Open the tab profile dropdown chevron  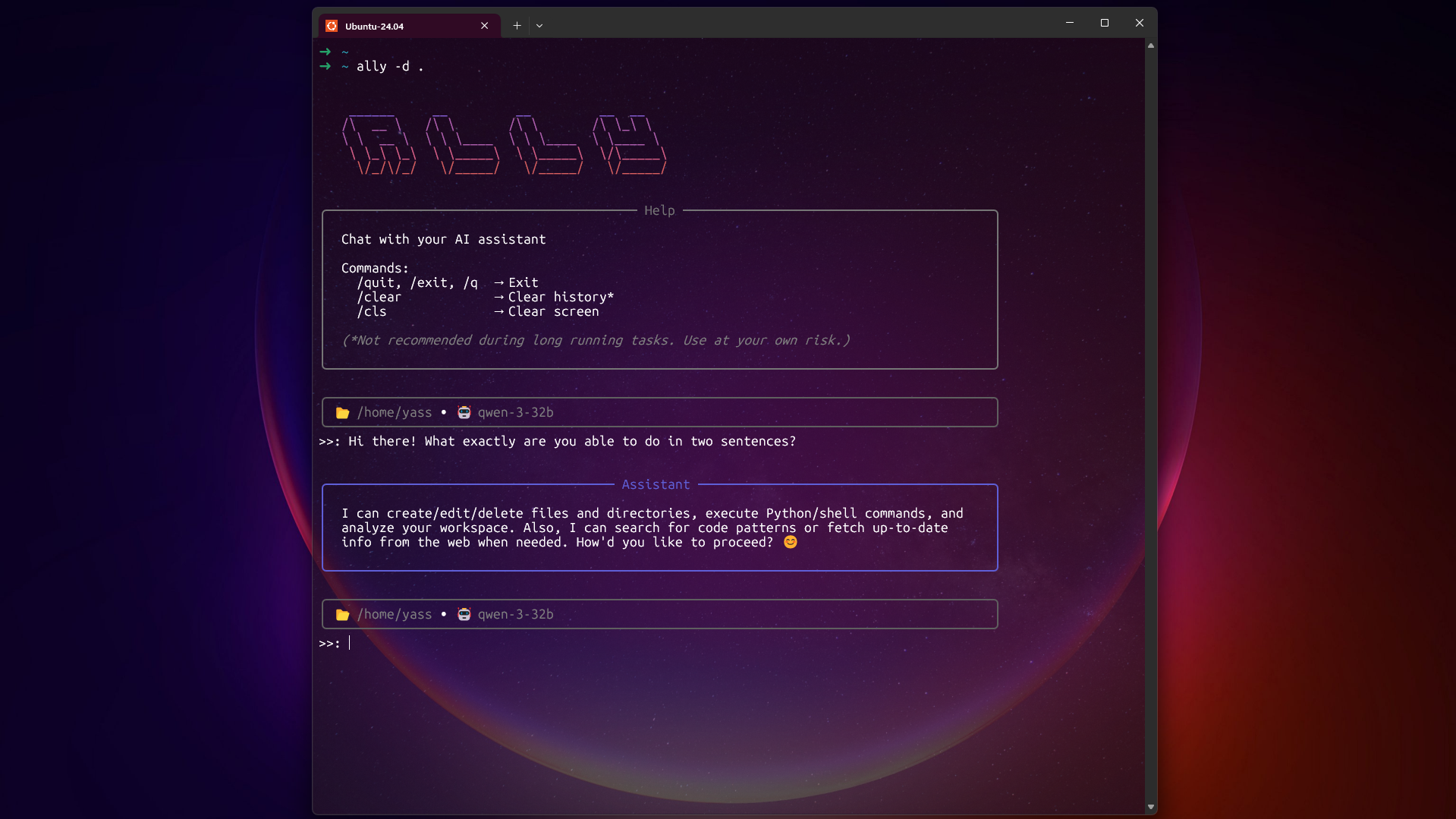[539, 26]
